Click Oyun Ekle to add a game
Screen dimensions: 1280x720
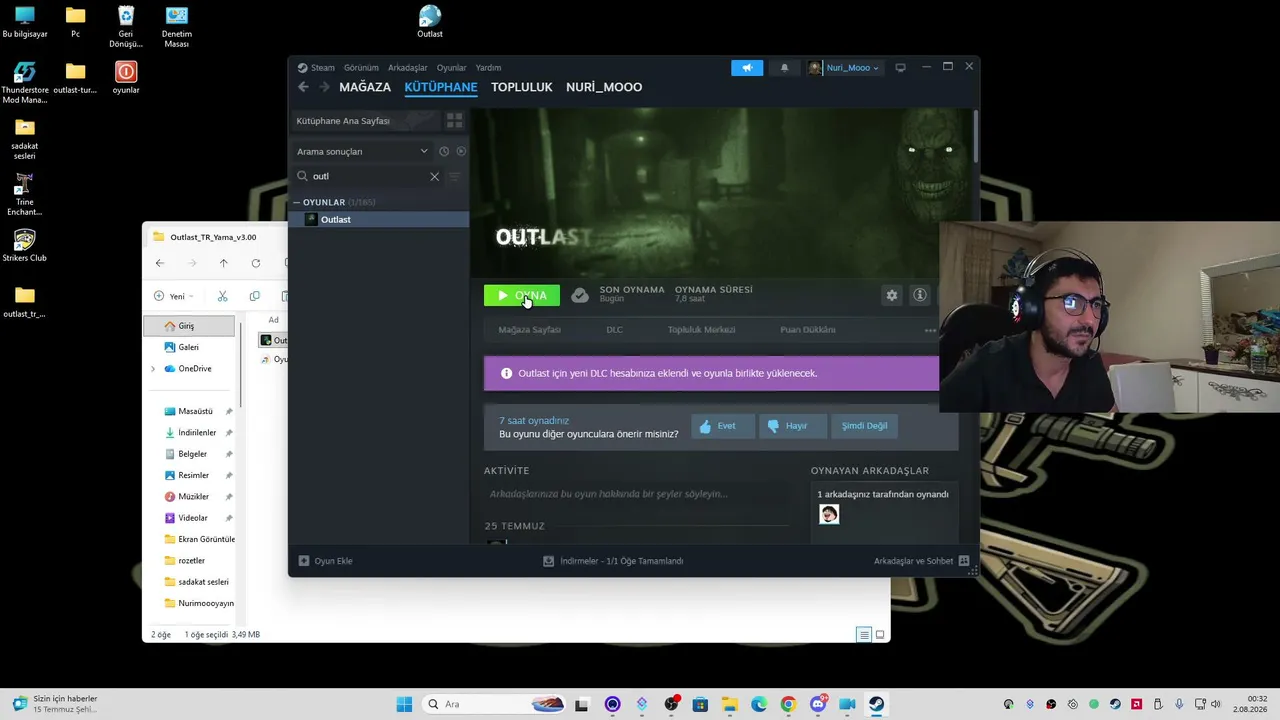(x=326, y=561)
